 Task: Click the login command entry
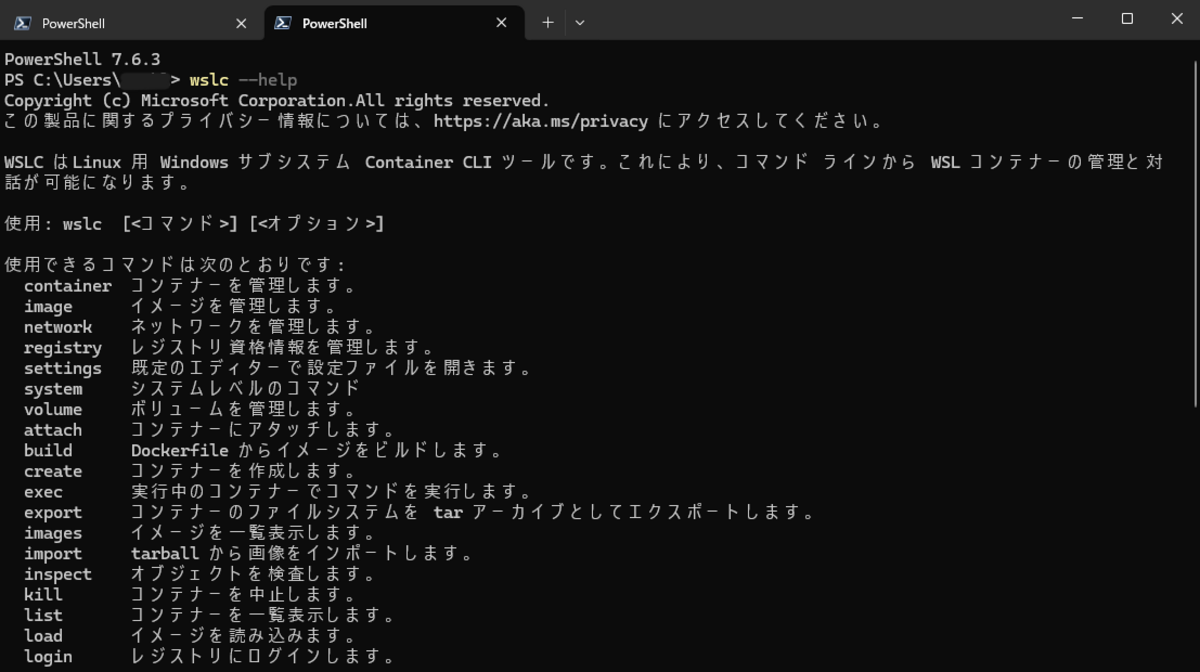(x=48, y=657)
